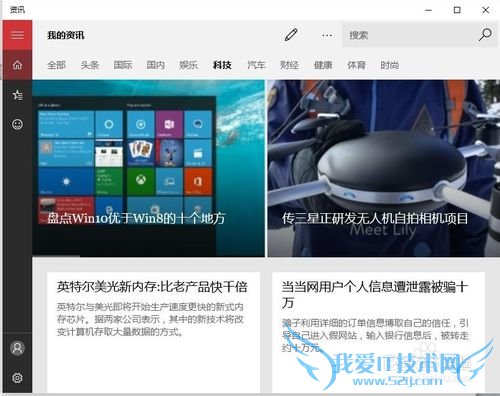Open headline 盘点Win10优于Win8的十个地方
Image resolution: width=500 pixels, height=396 pixels.
[136, 218]
